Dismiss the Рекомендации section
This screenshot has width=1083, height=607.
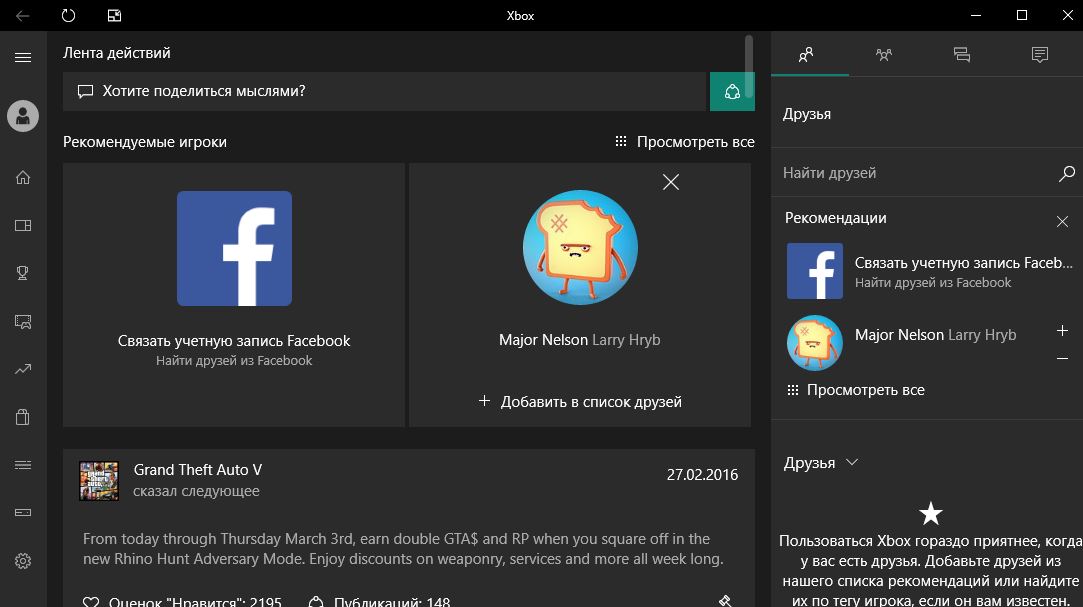1062,221
